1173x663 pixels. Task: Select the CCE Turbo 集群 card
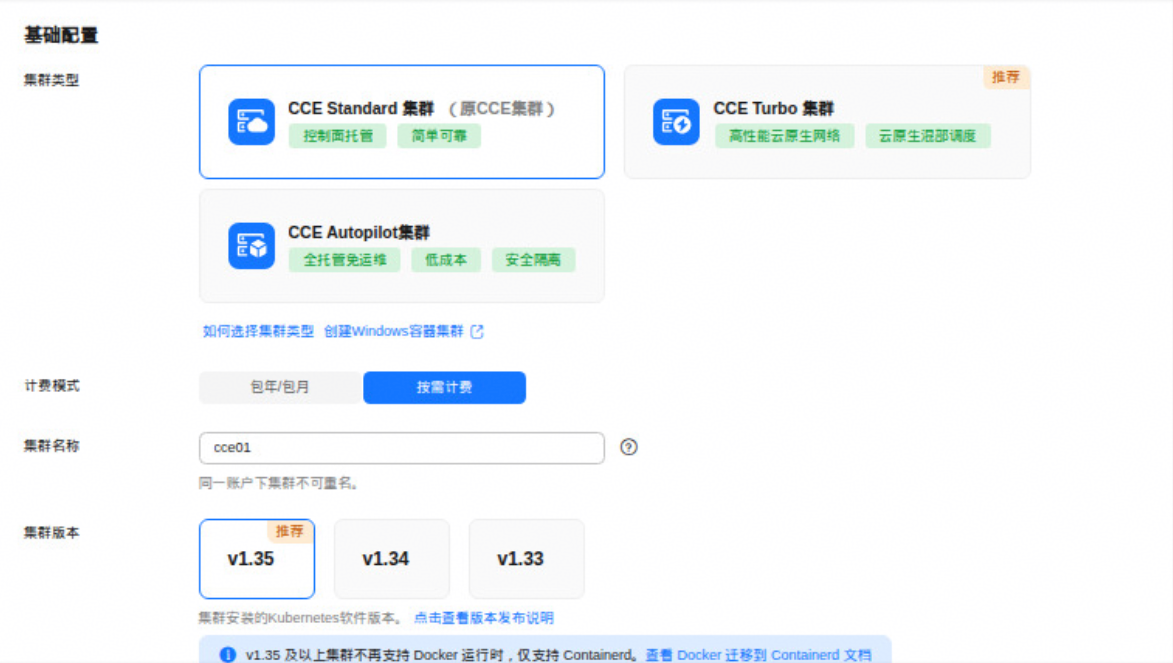pos(827,122)
